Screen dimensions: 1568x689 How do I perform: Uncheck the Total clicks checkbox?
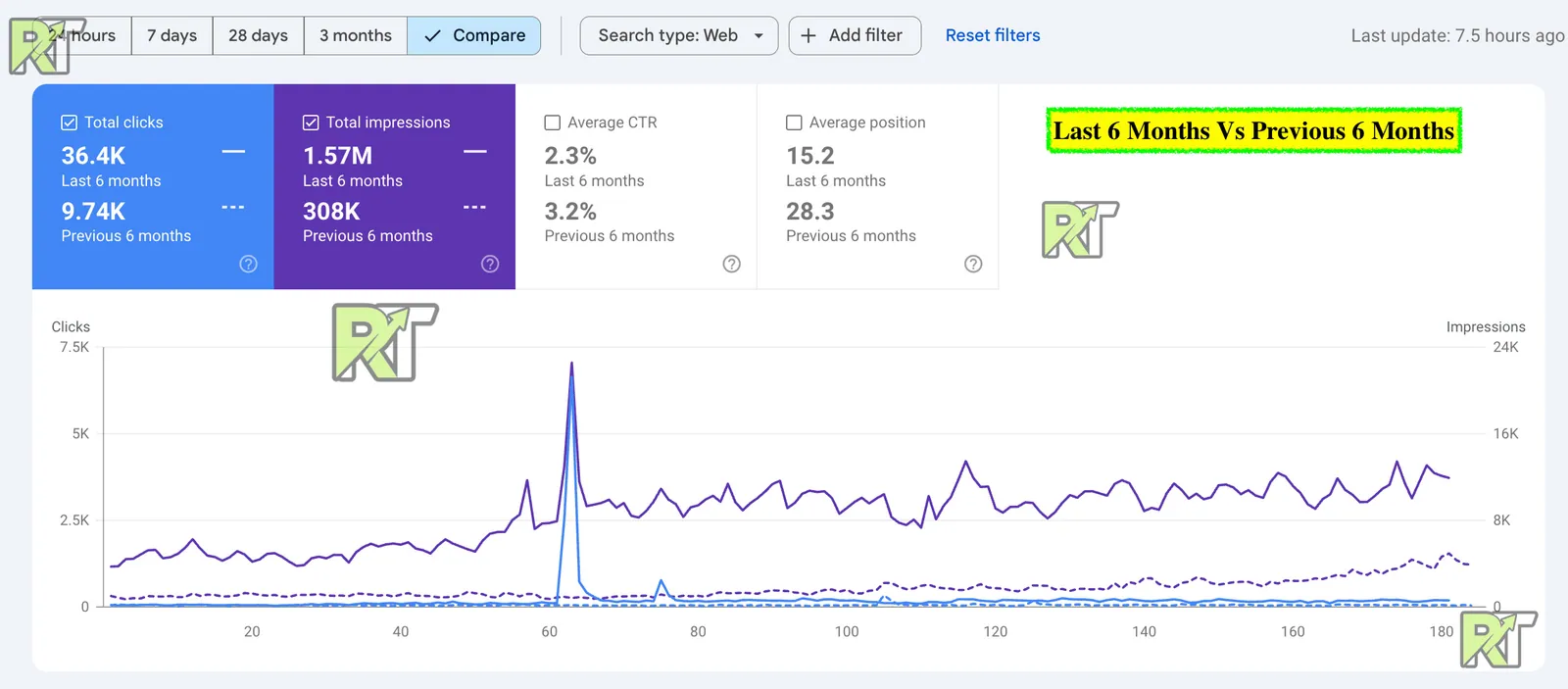[x=70, y=123]
